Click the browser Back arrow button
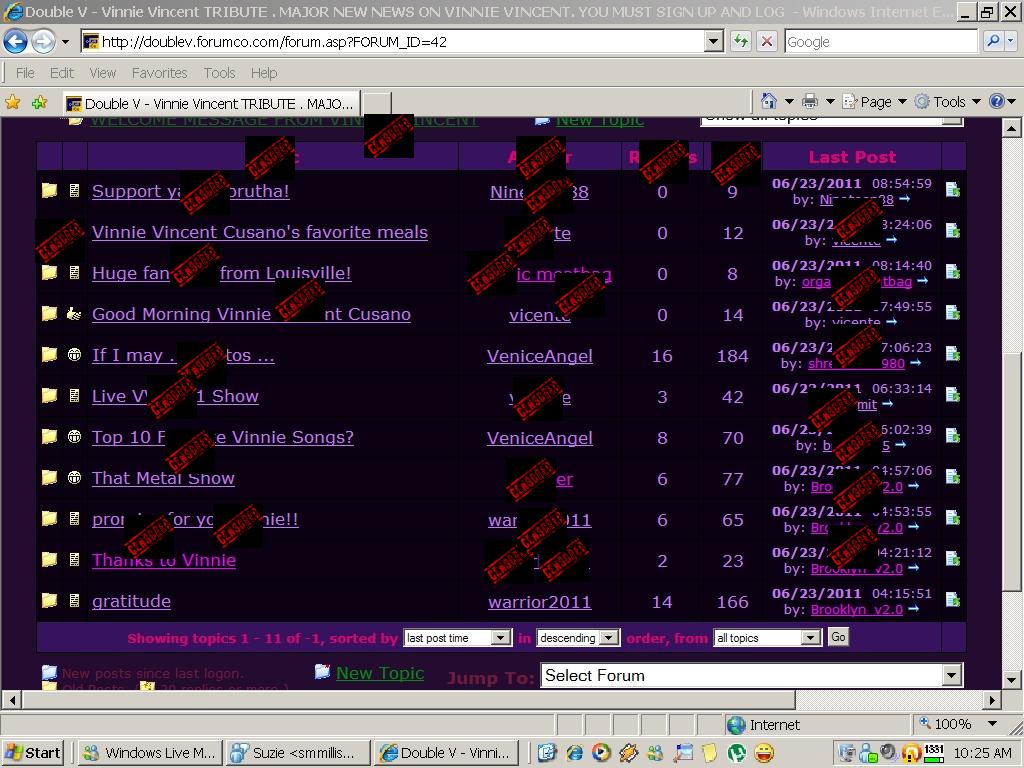Image resolution: width=1024 pixels, height=768 pixels. point(16,42)
